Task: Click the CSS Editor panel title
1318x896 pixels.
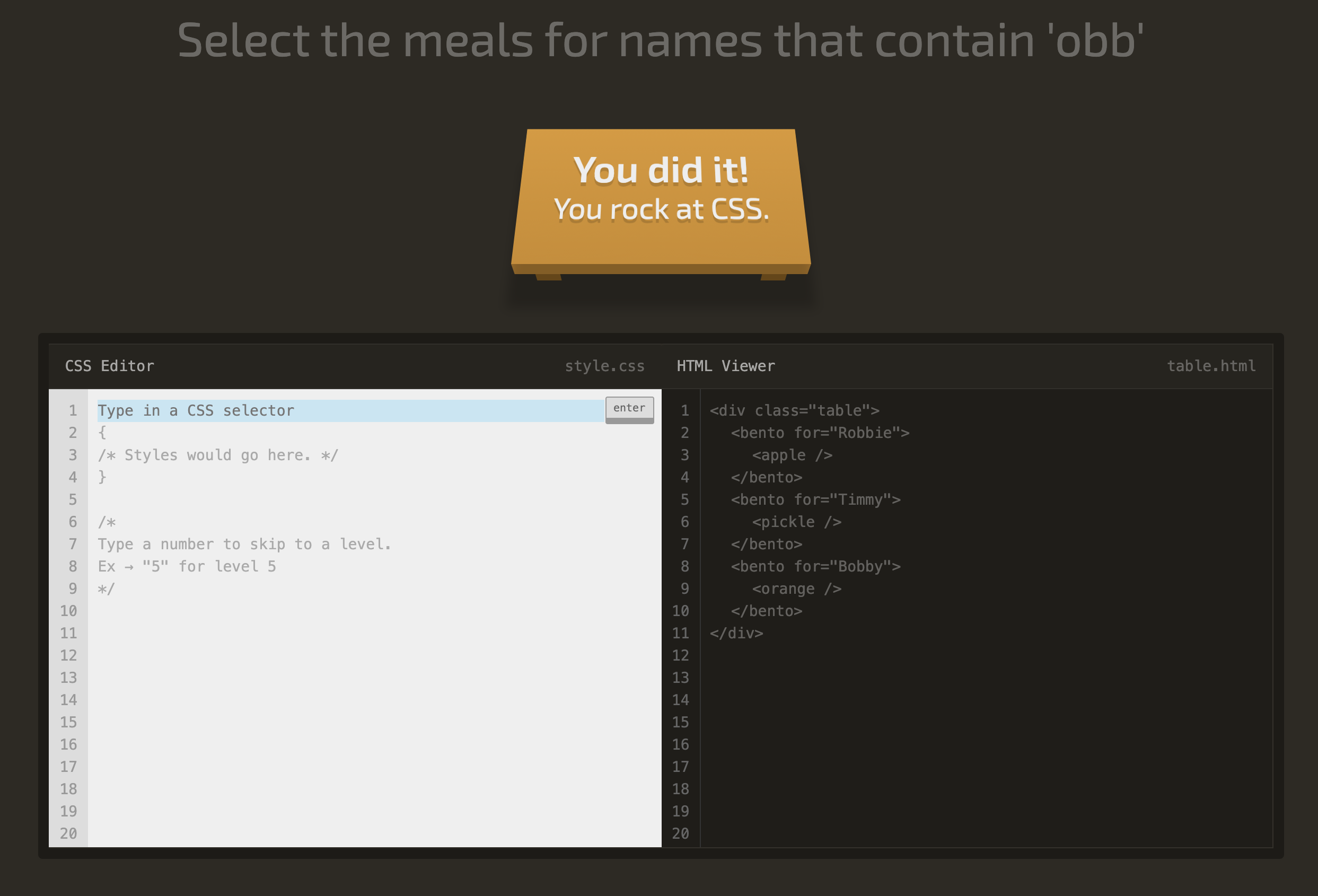Action: point(109,366)
